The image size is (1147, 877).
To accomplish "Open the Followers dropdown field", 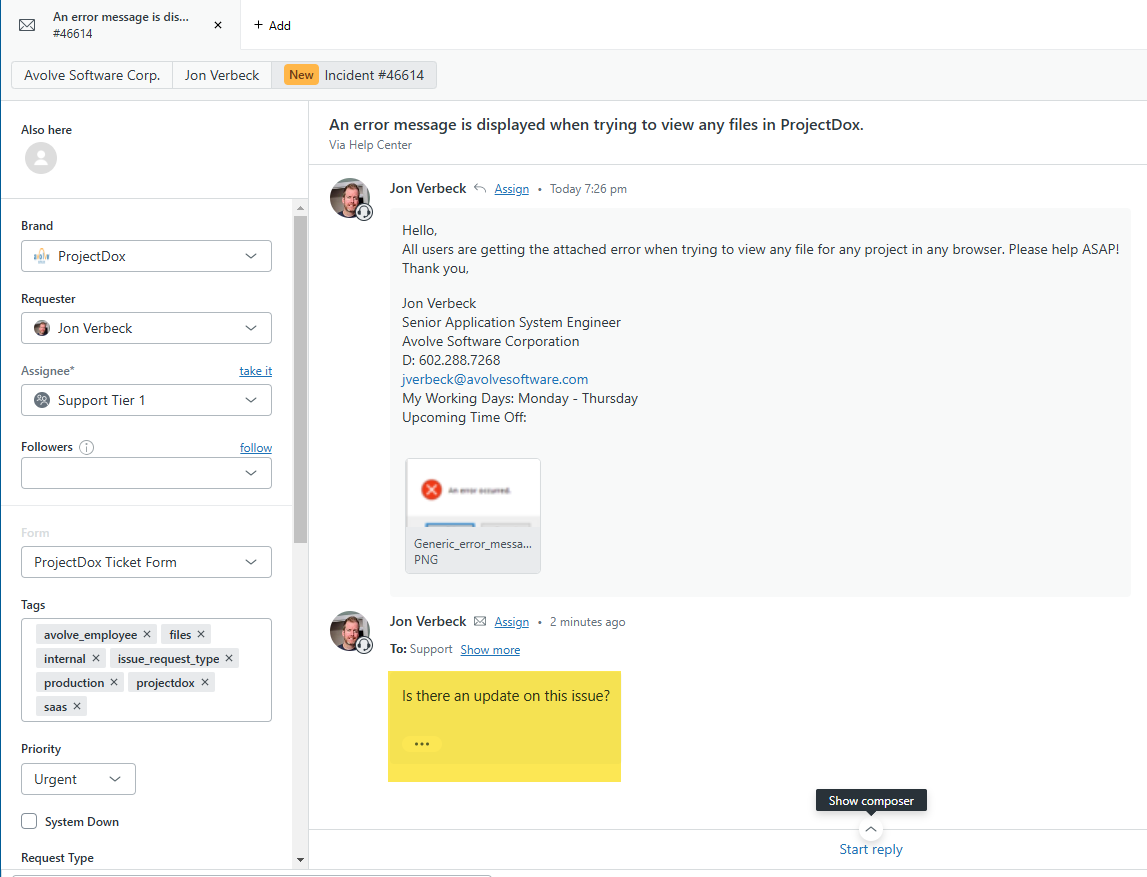I will pos(146,473).
